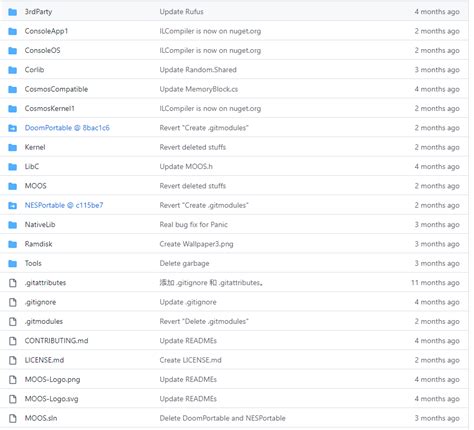Image resolution: width=474 pixels, height=430 pixels.
Task: Open the Corlib folder
Action: 34,70
